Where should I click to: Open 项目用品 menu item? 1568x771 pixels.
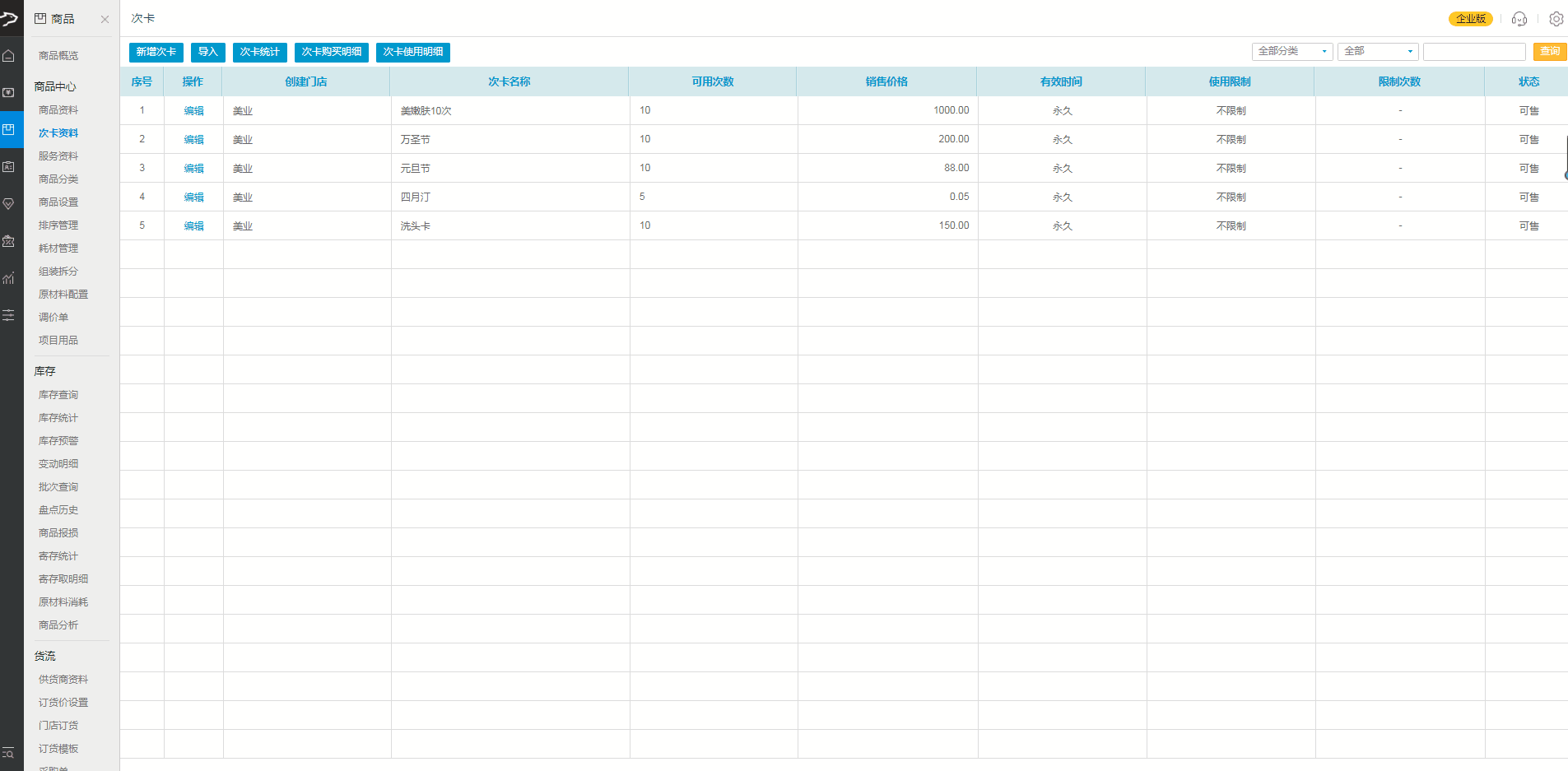pos(58,341)
